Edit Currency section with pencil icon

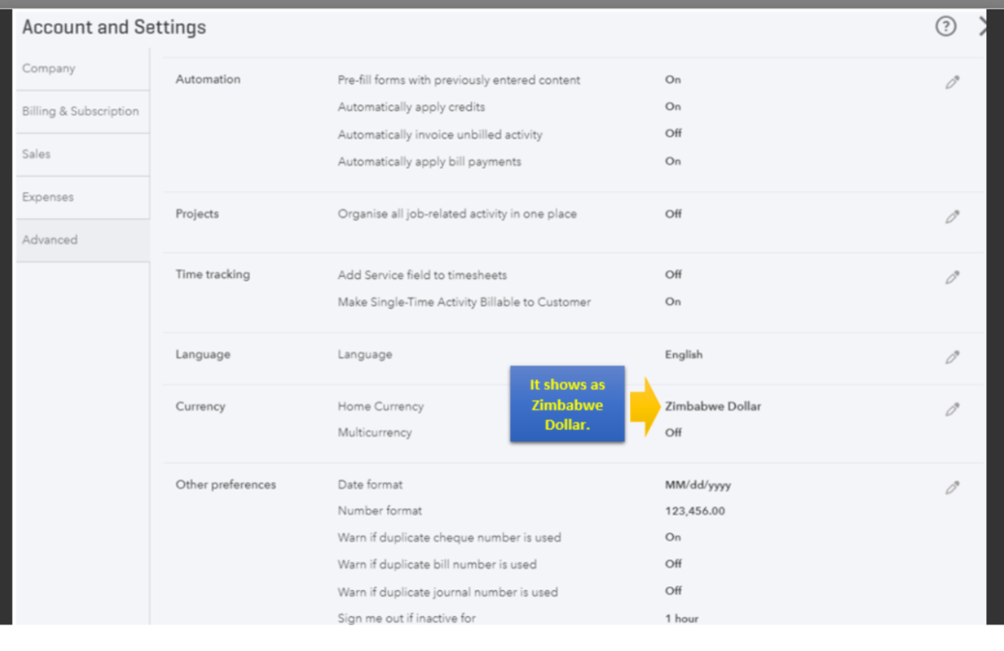(952, 409)
